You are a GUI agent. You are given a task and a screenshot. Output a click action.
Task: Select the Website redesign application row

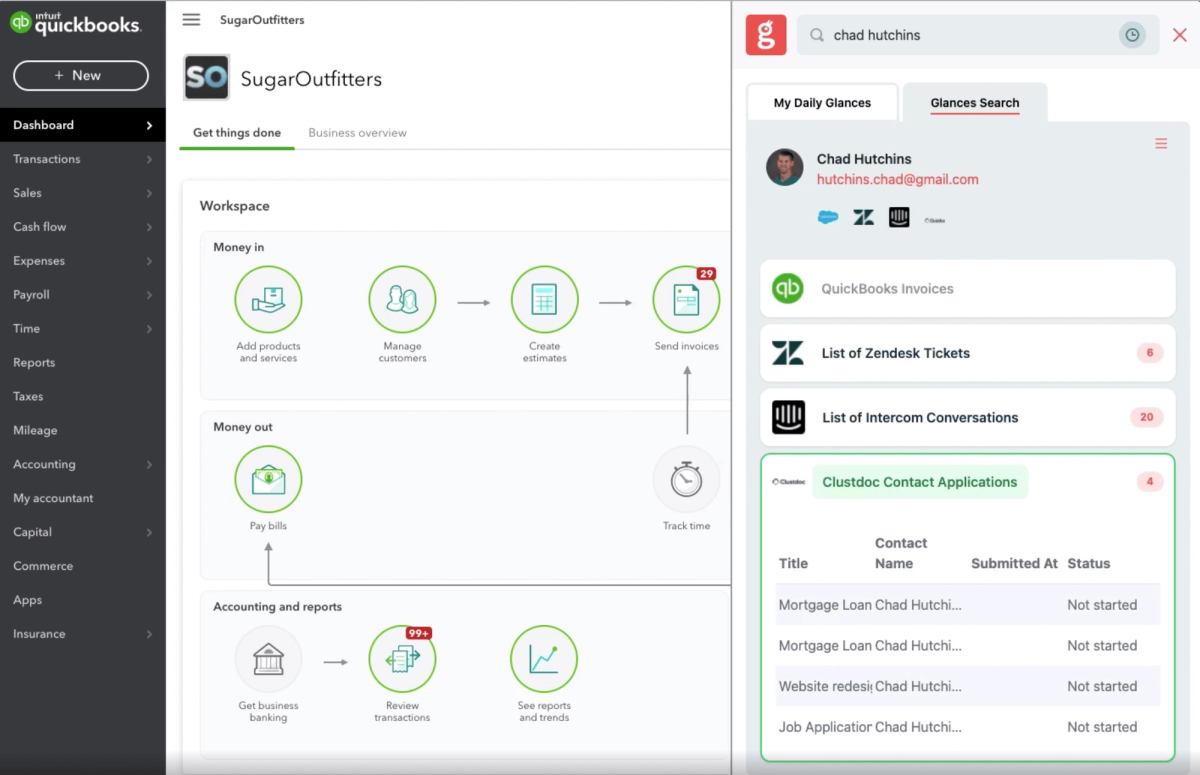tap(968, 686)
